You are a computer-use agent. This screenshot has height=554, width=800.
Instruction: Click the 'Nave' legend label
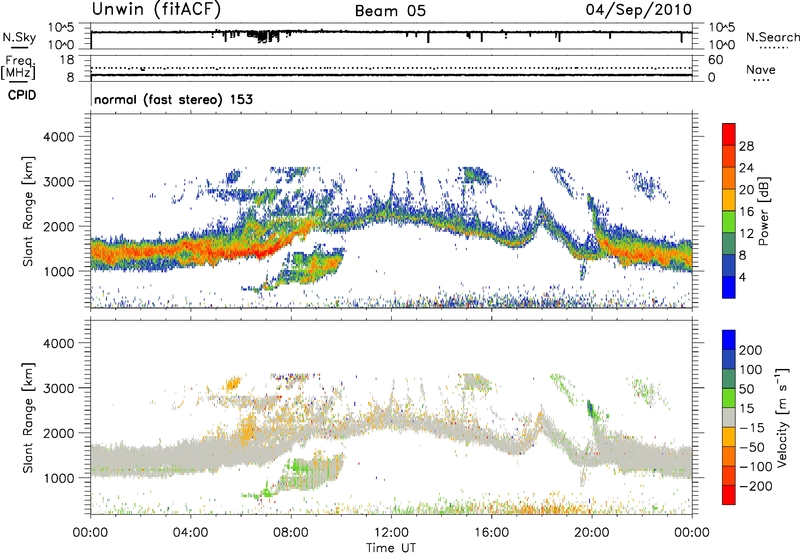tap(761, 70)
